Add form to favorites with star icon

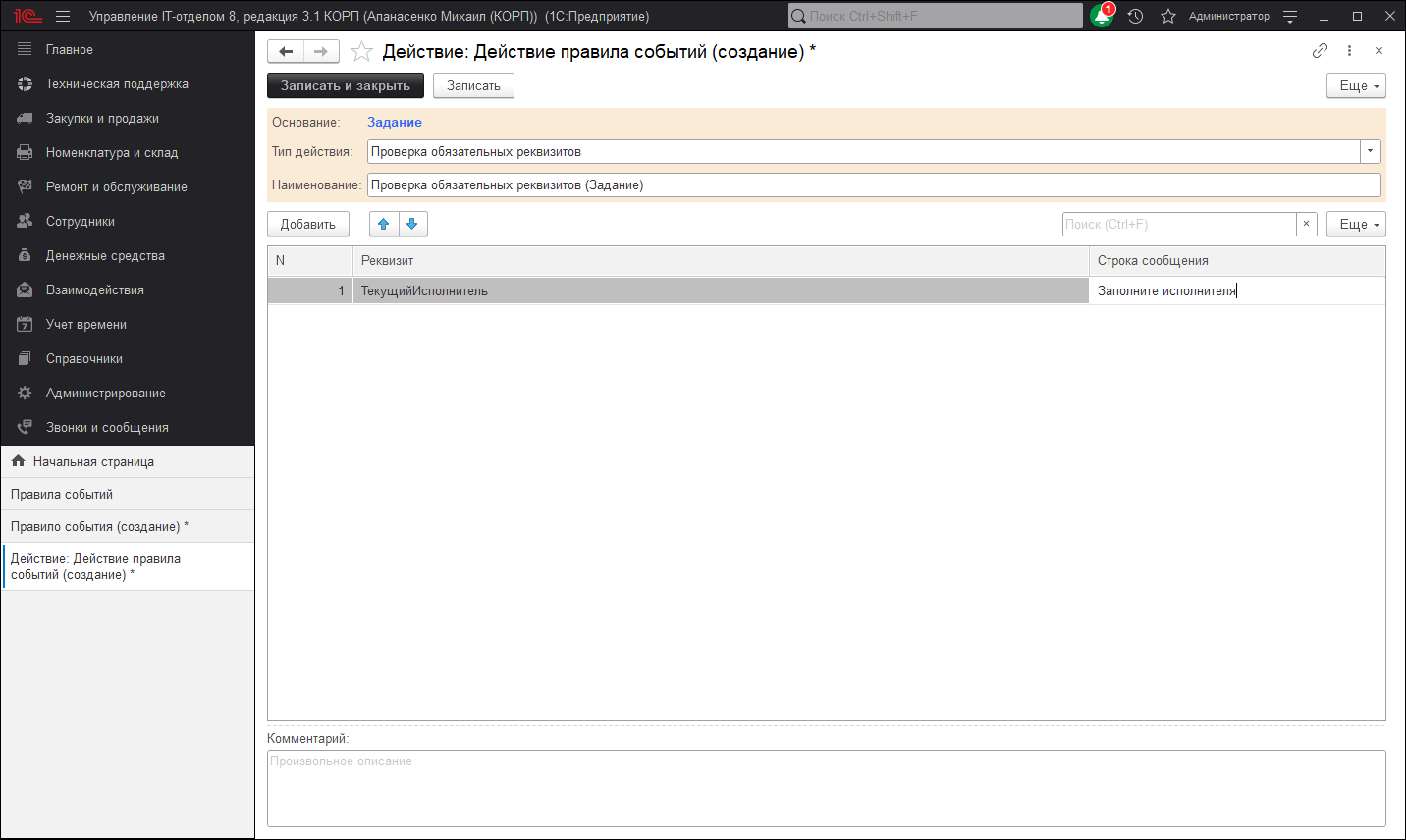361,52
